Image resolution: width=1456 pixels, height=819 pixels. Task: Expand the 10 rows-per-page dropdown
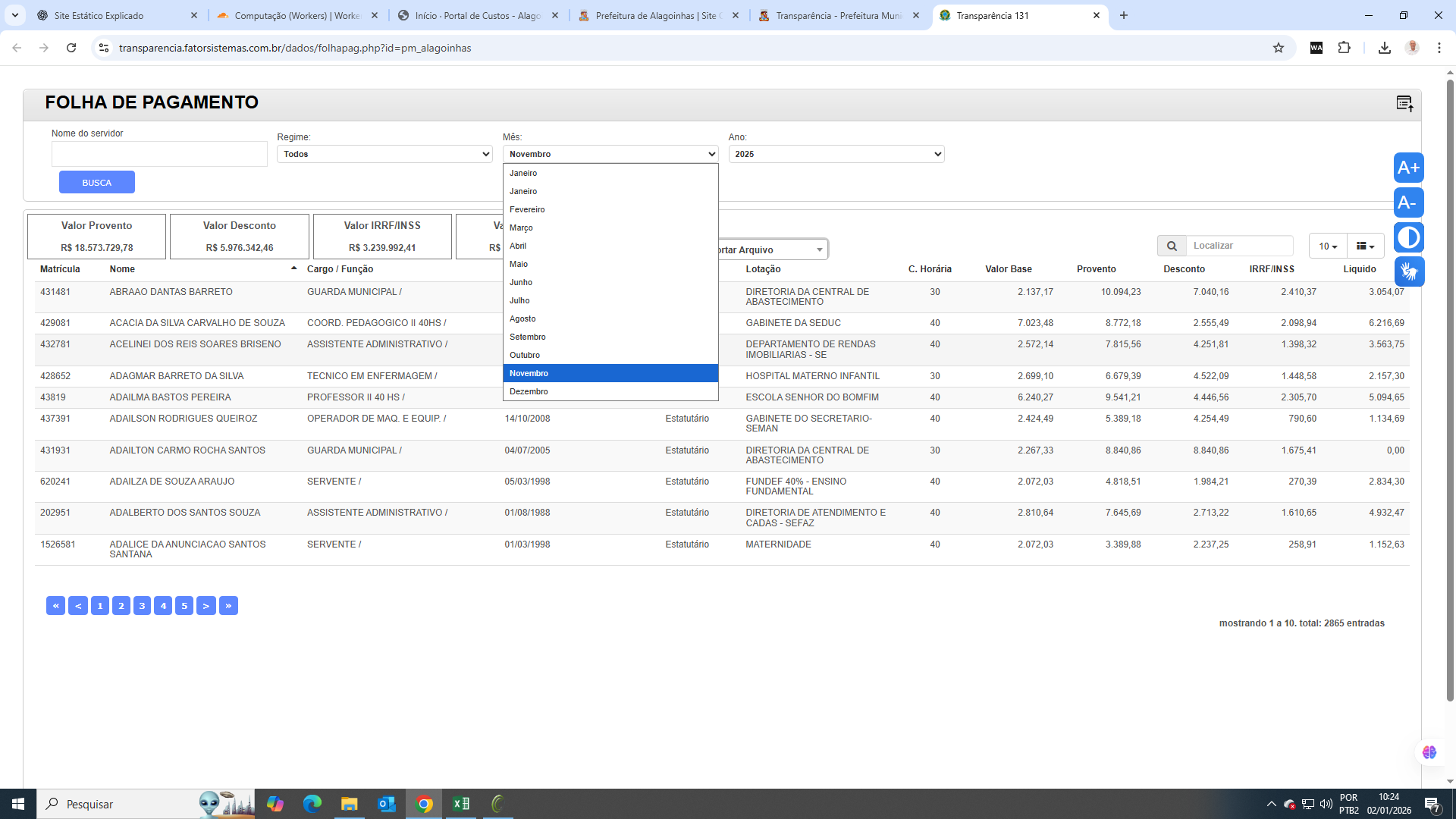[1327, 246]
